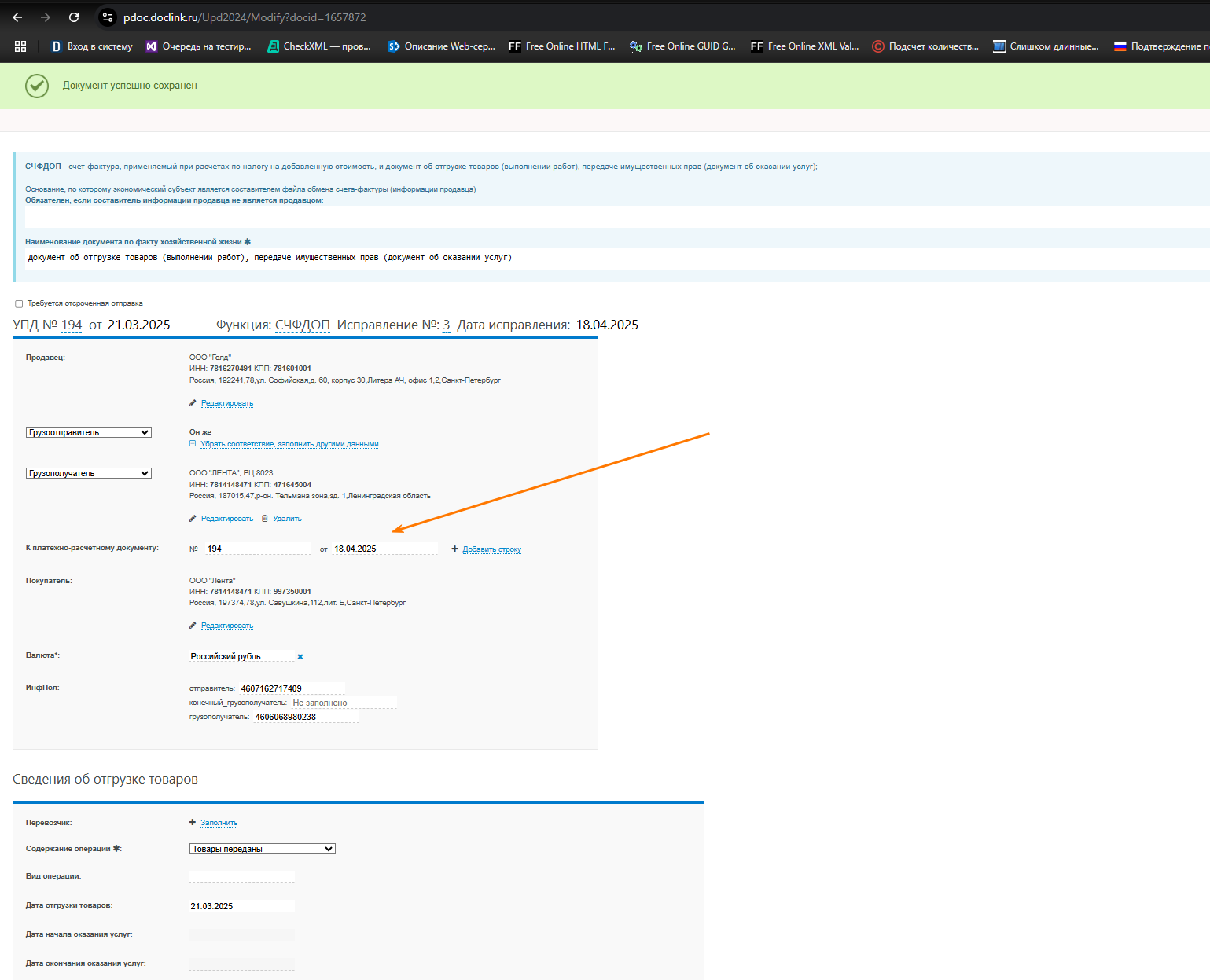
Task: Change function СЧФДОП
Action: click(303, 325)
